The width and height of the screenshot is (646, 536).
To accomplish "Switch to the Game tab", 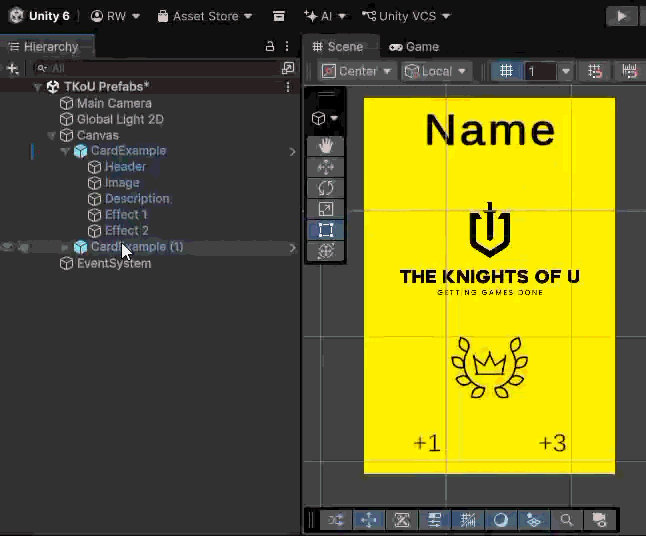I will 414,47.
